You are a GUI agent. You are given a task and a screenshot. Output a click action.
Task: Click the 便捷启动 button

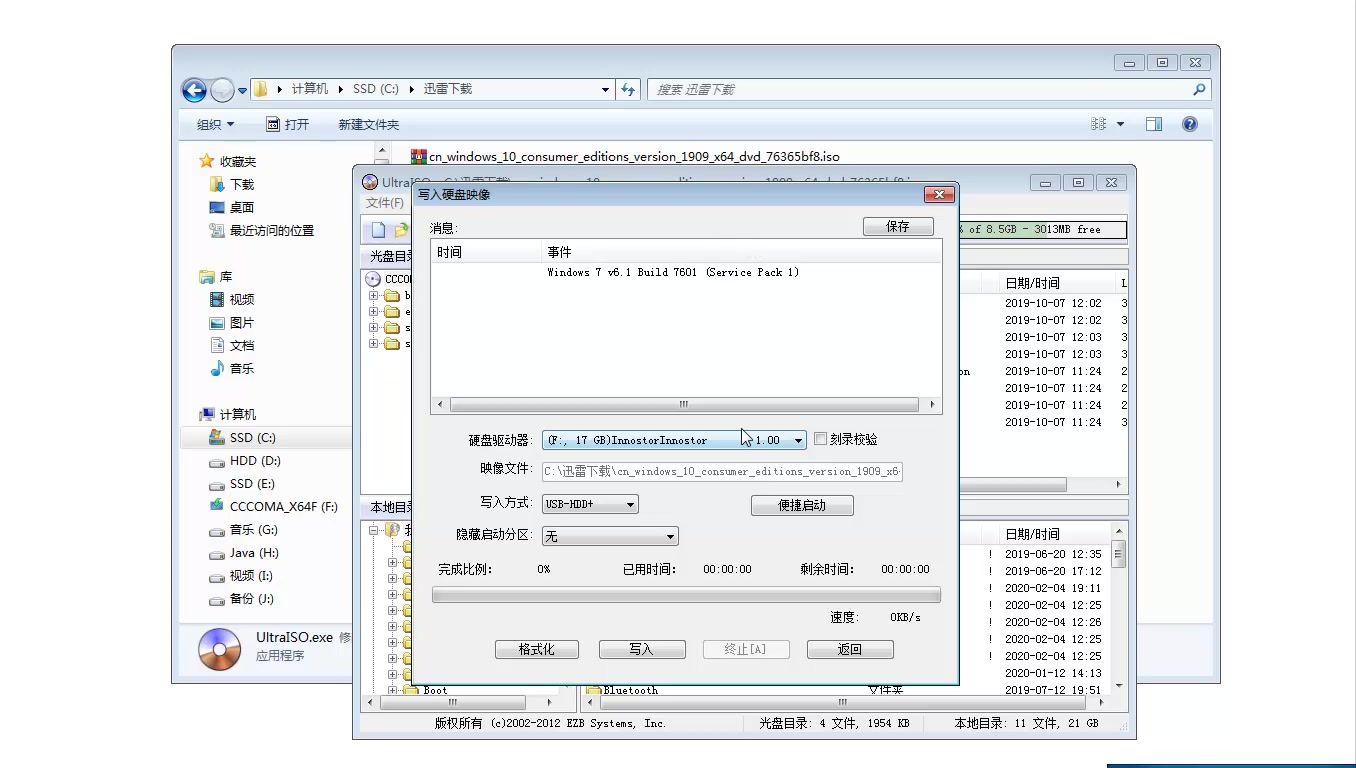802,506
